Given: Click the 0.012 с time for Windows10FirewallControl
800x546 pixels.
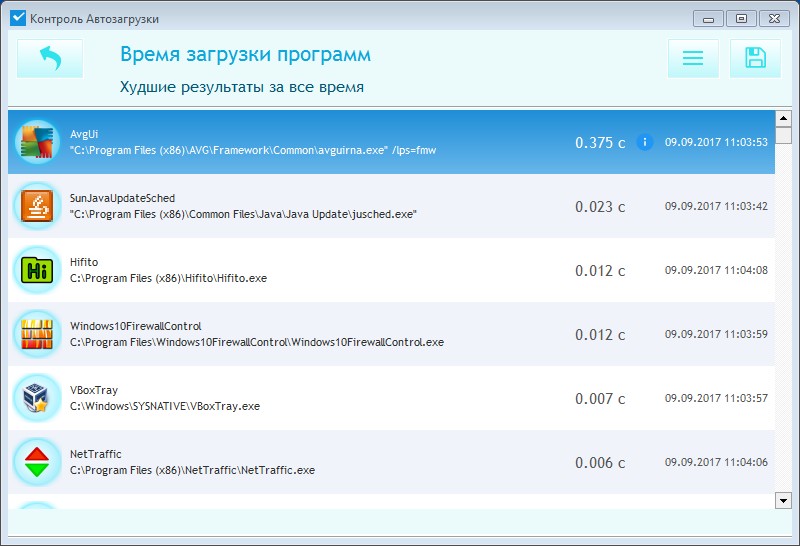Looking at the screenshot, I should 600,335.
